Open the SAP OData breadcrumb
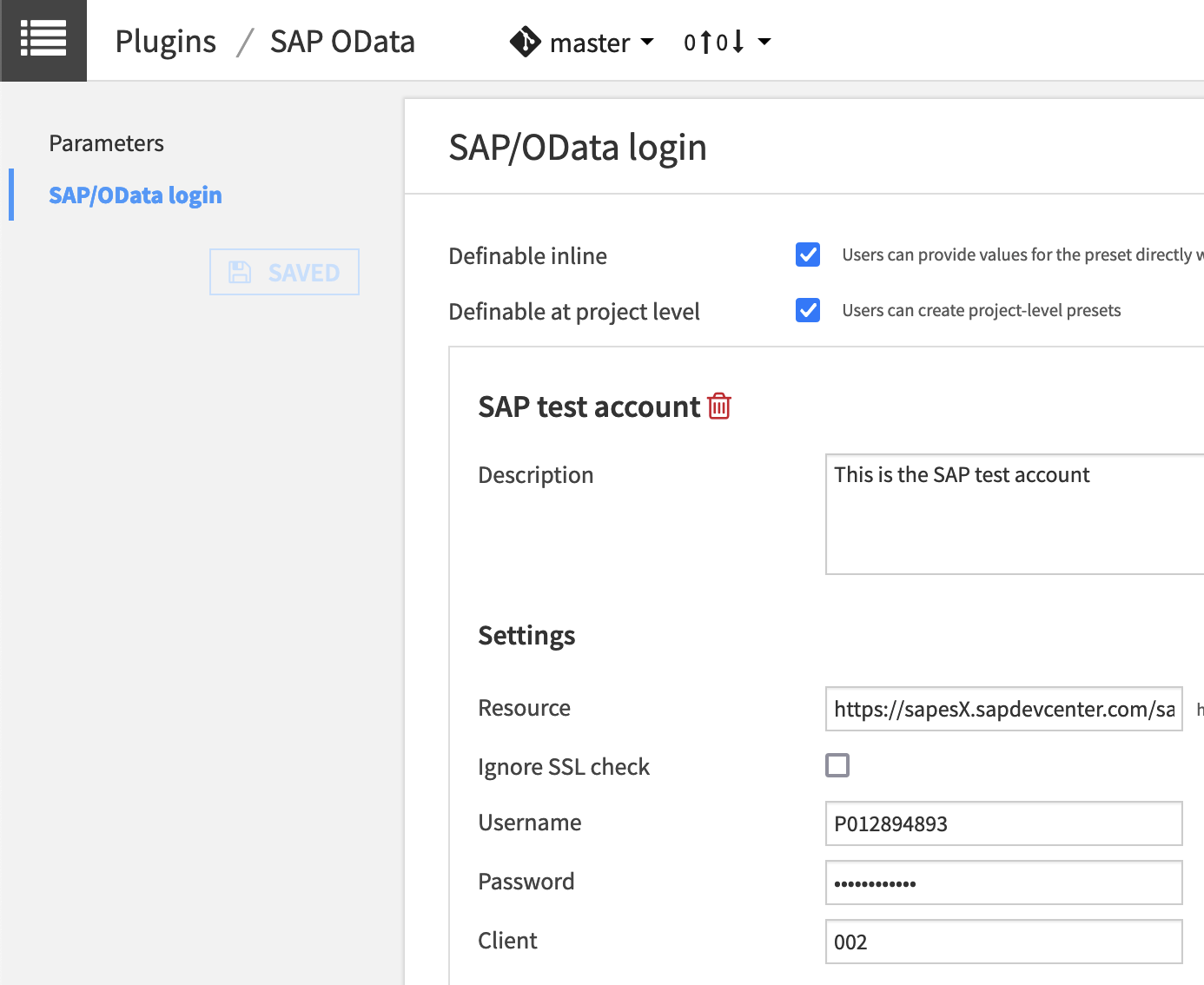The image size is (1204, 985). pos(342,42)
